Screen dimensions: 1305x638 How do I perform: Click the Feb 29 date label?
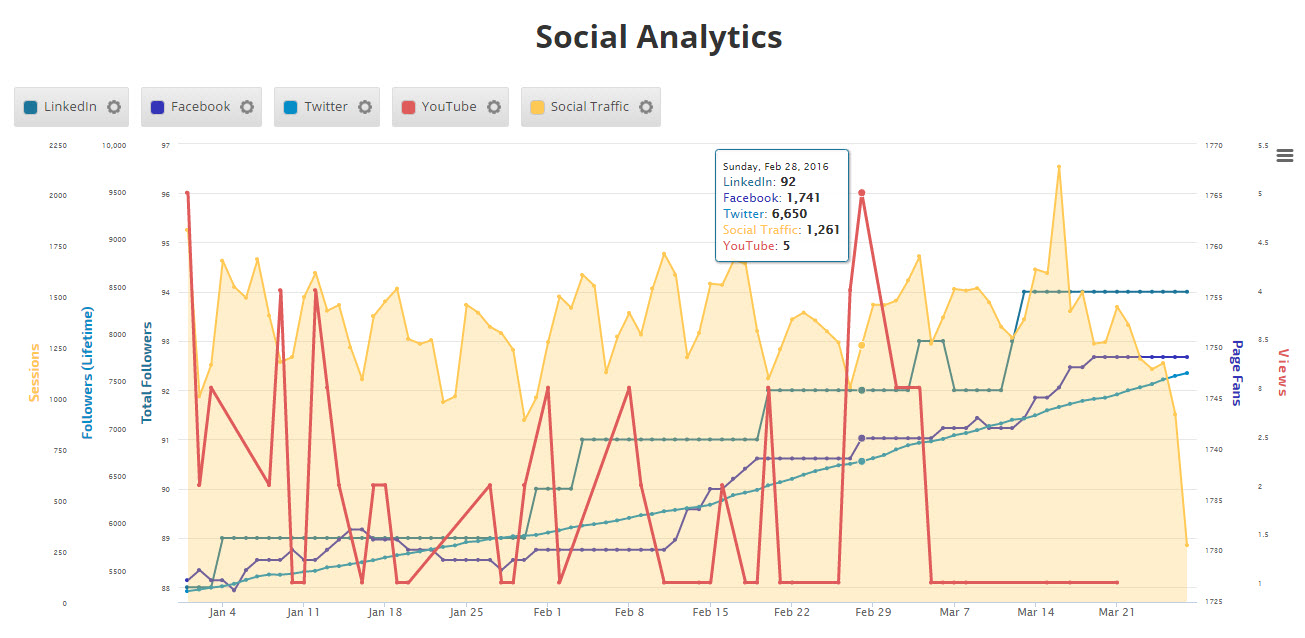pos(873,611)
